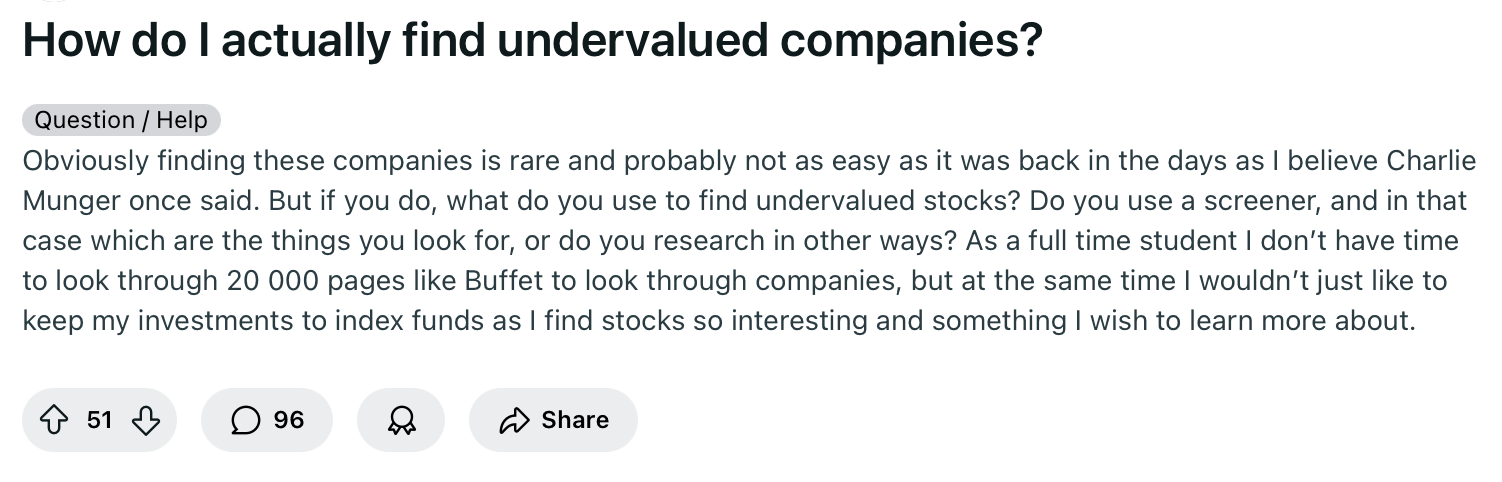Click the vote score showing 51
The image size is (1502, 482).
click(x=99, y=420)
